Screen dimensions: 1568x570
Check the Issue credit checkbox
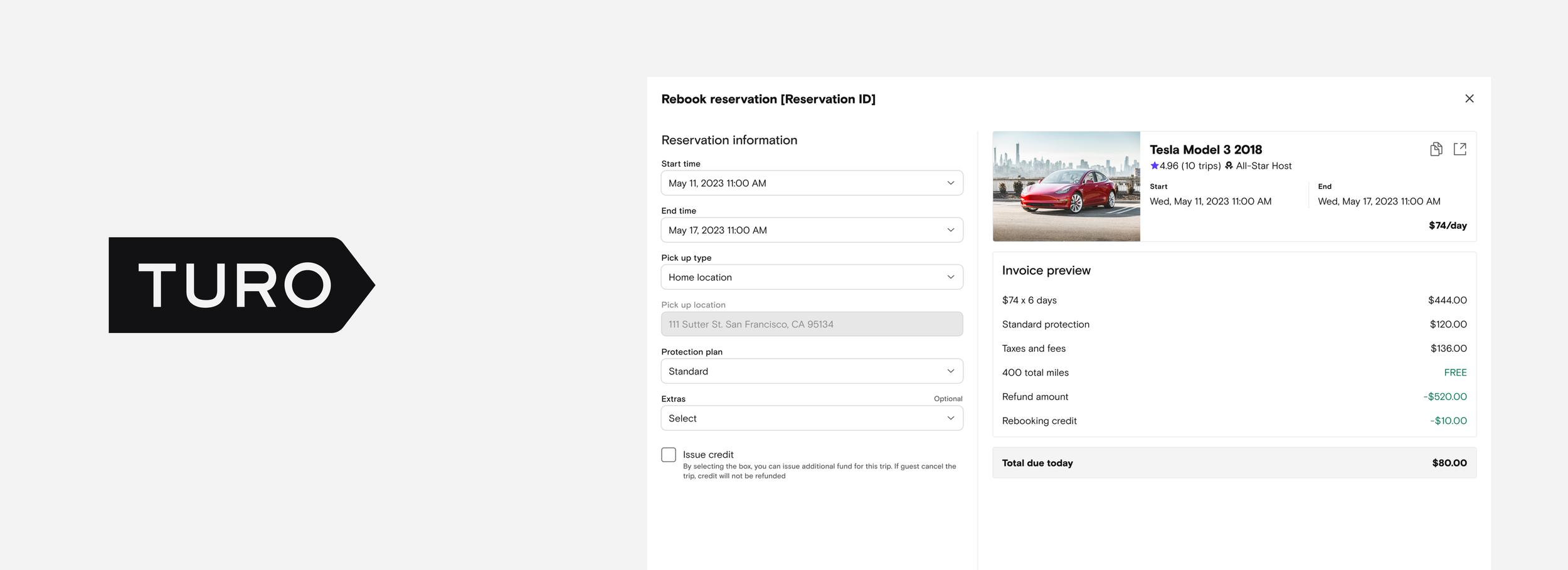pyautogui.click(x=669, y=455)
